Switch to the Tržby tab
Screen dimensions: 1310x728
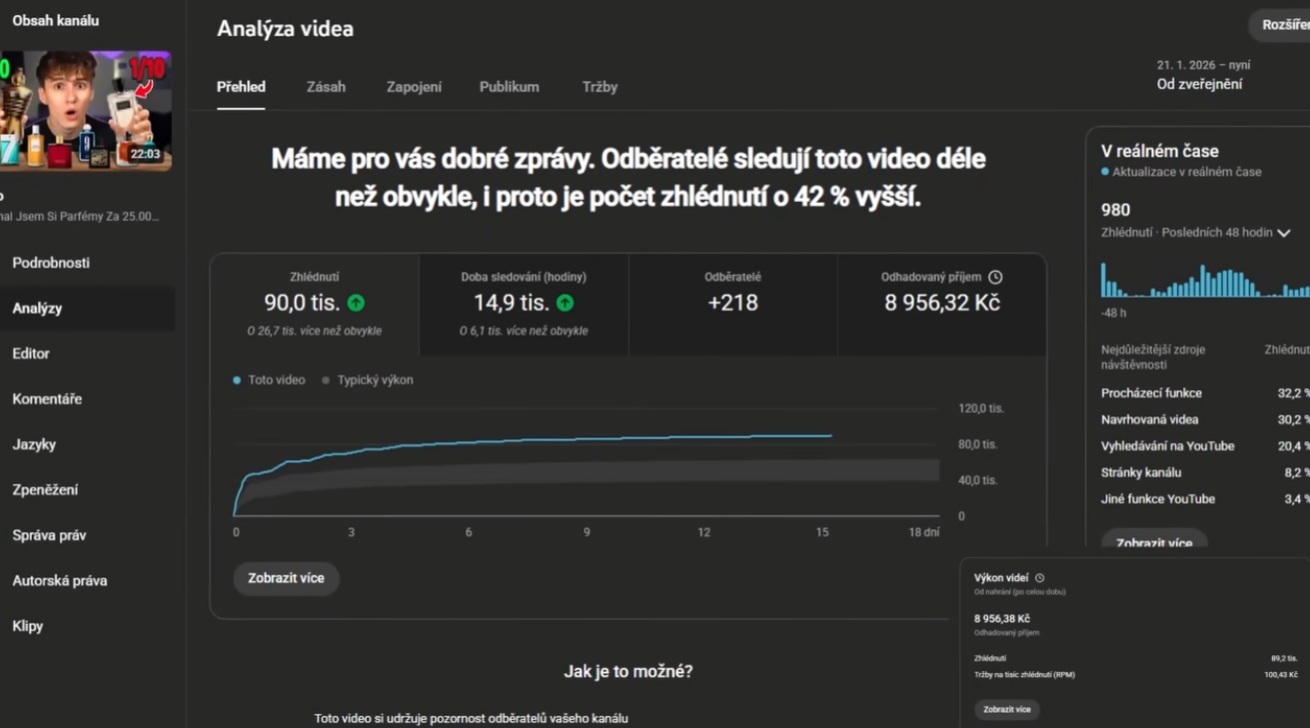point(600,87)
